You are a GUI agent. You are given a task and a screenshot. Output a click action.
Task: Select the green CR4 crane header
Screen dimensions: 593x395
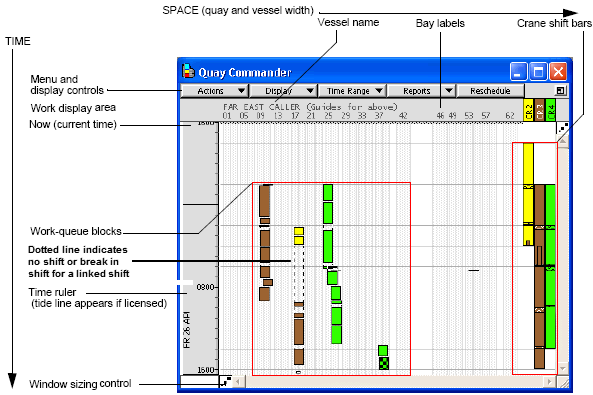551,110
